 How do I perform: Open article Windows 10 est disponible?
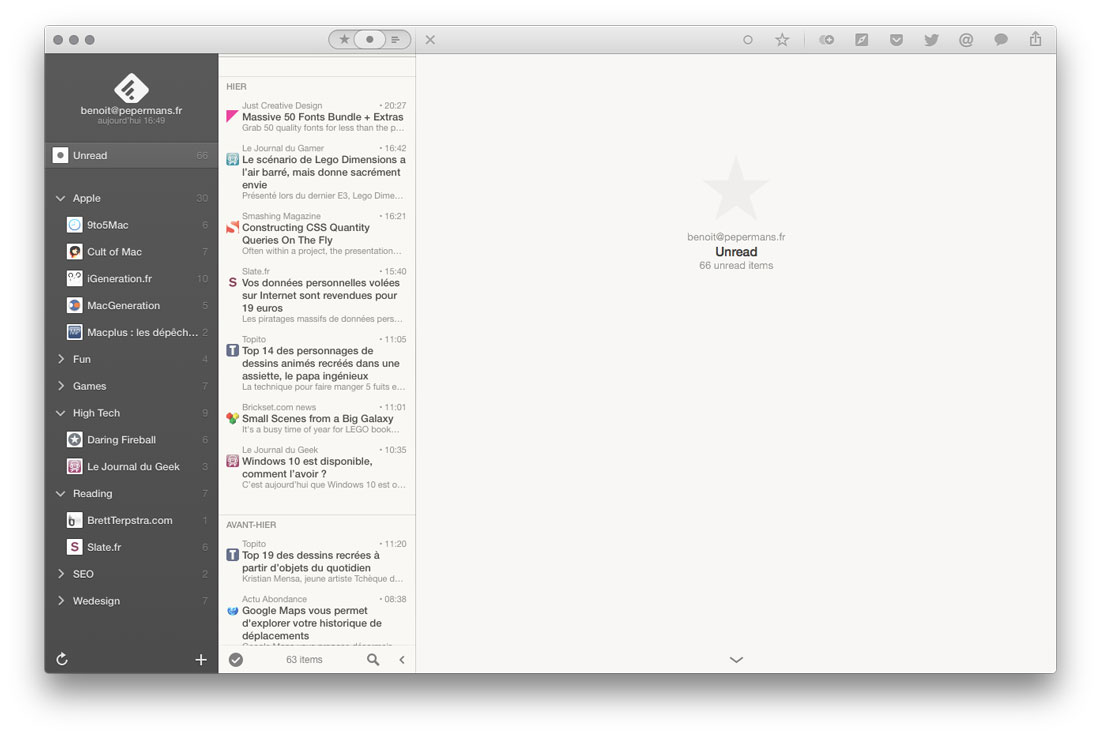317,467
